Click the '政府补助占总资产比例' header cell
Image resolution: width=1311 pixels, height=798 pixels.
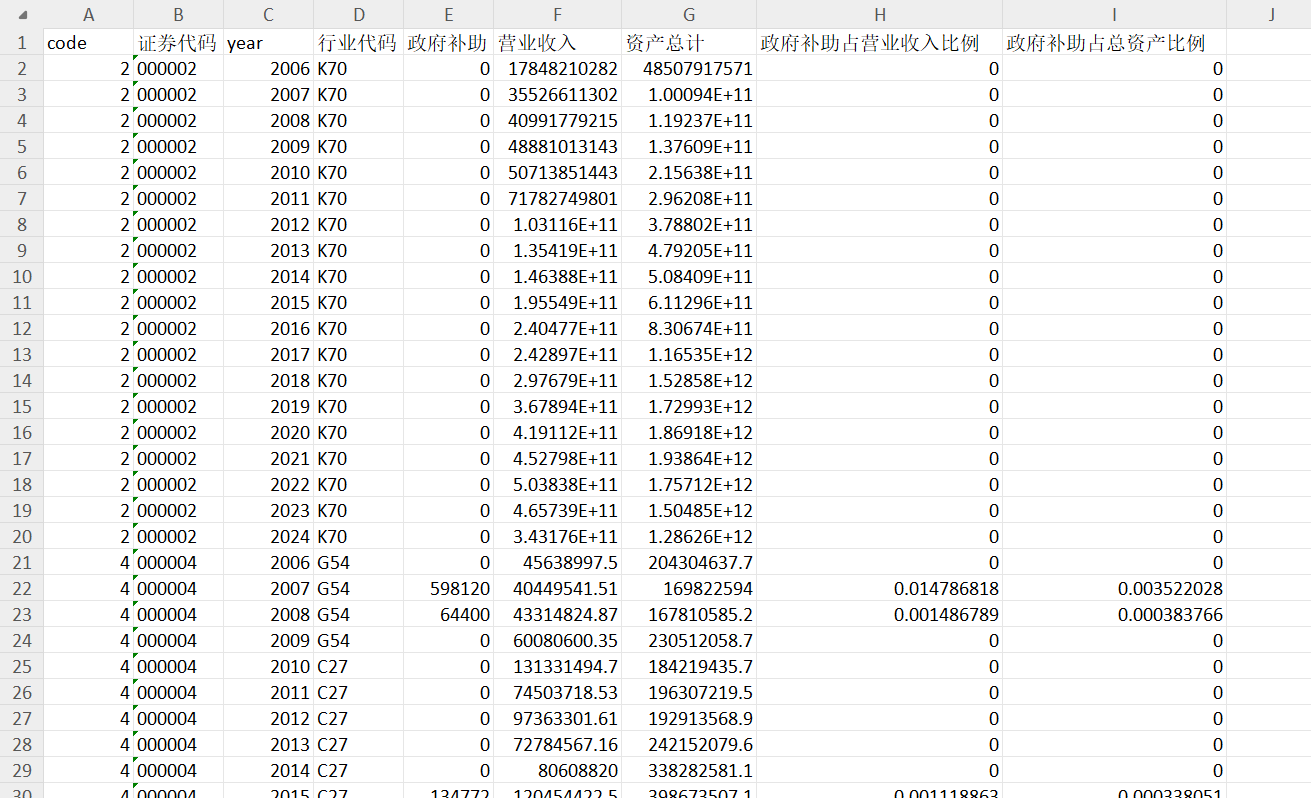coord(1115,43)
